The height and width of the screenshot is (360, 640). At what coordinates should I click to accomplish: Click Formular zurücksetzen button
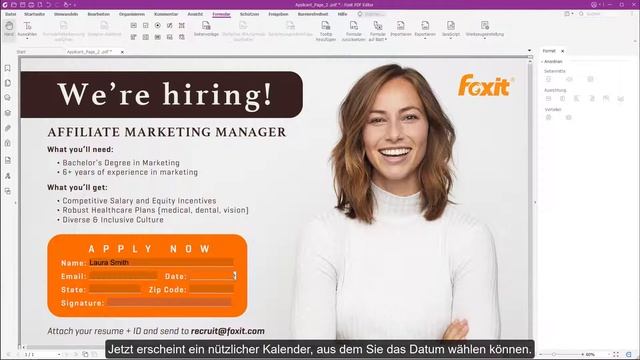tap(353, 31)
